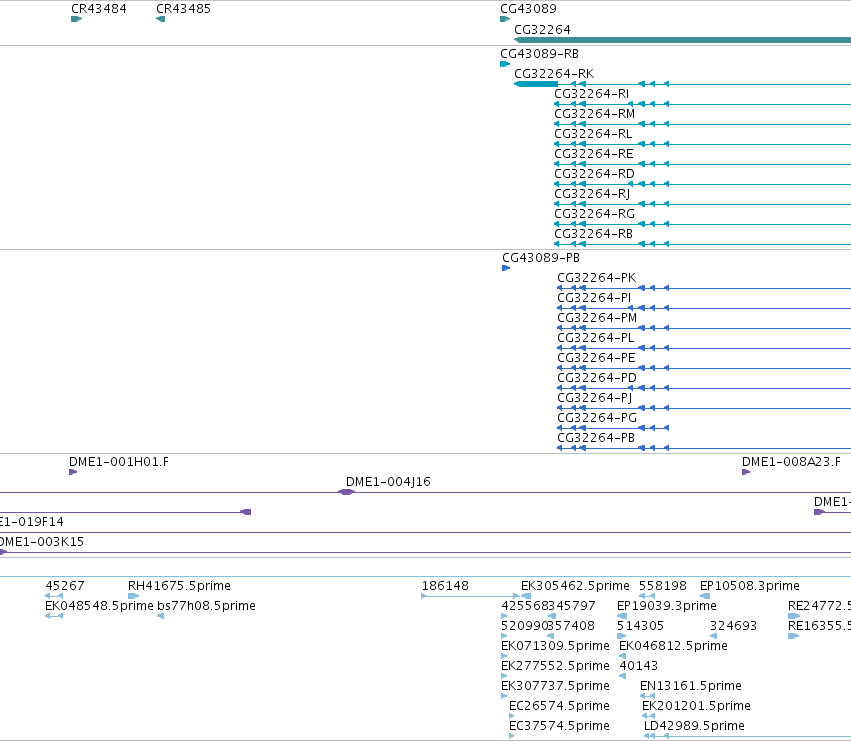This screenshot has width=851, height=741.
Task: Select the EK305462.5prime EST
Action: pyautogui.click(x=526, y=596)
